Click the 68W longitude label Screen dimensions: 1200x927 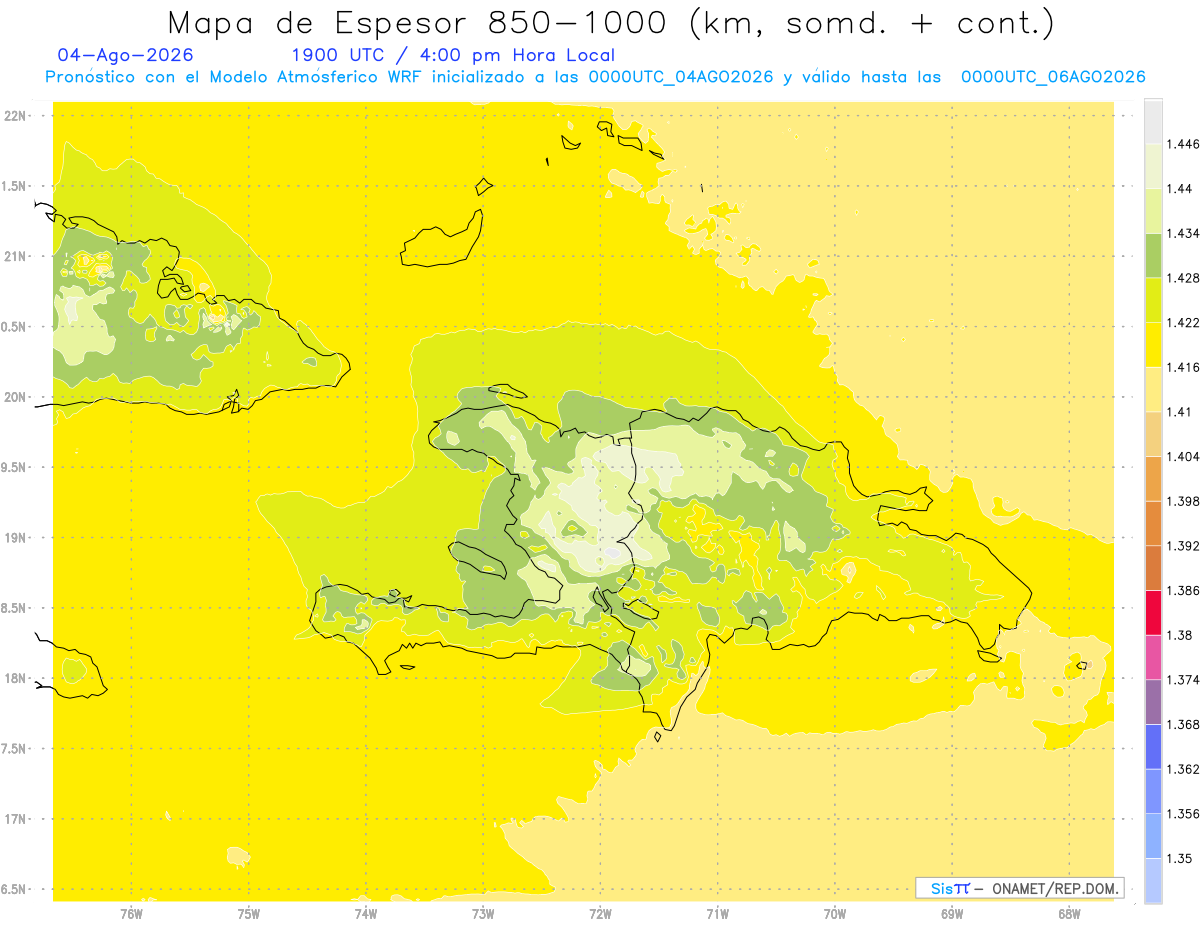click(1069, 914)
